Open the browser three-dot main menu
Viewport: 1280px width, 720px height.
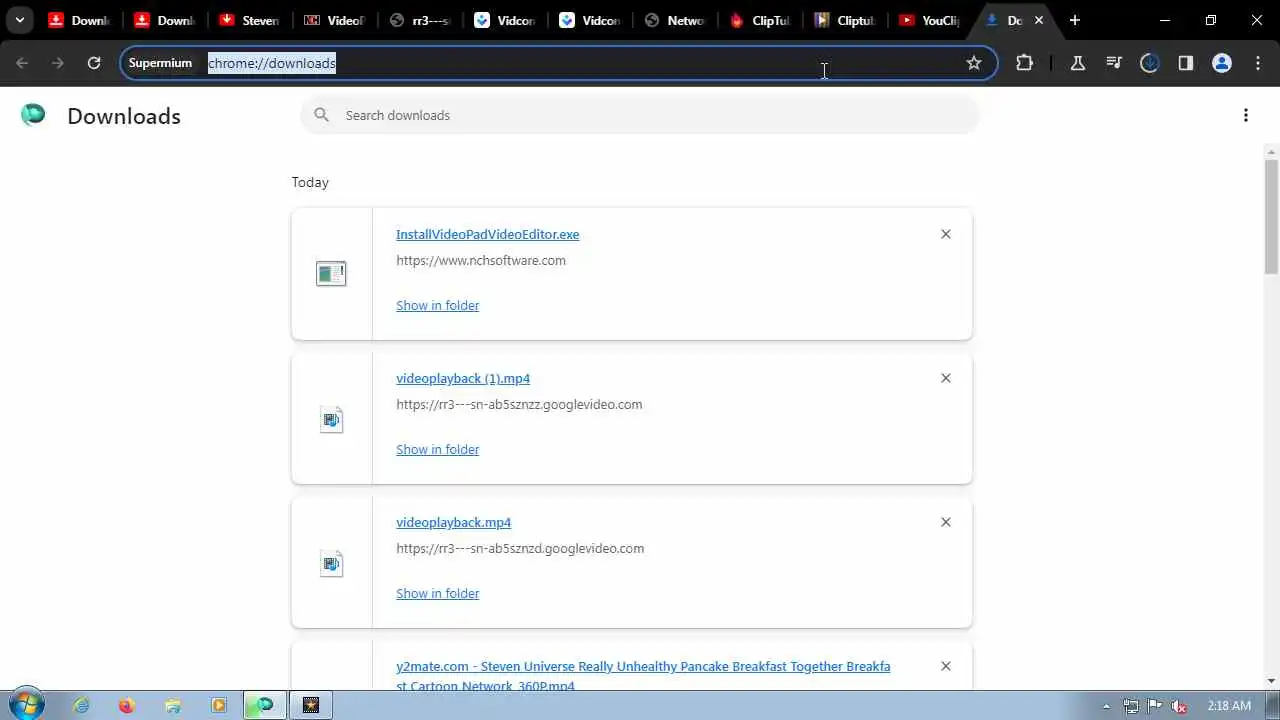[x=1258, y=63]
